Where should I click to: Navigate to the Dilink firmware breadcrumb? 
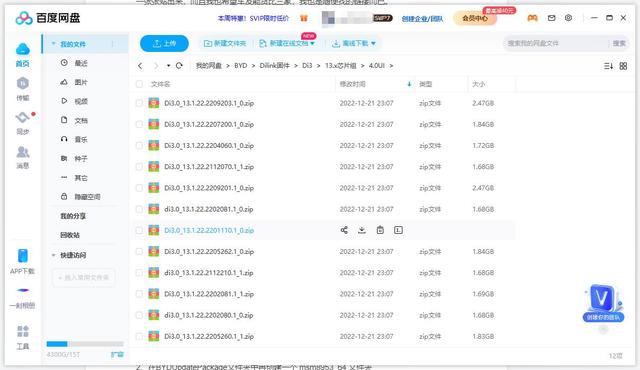pyautogui.click(x=274, y=66)
